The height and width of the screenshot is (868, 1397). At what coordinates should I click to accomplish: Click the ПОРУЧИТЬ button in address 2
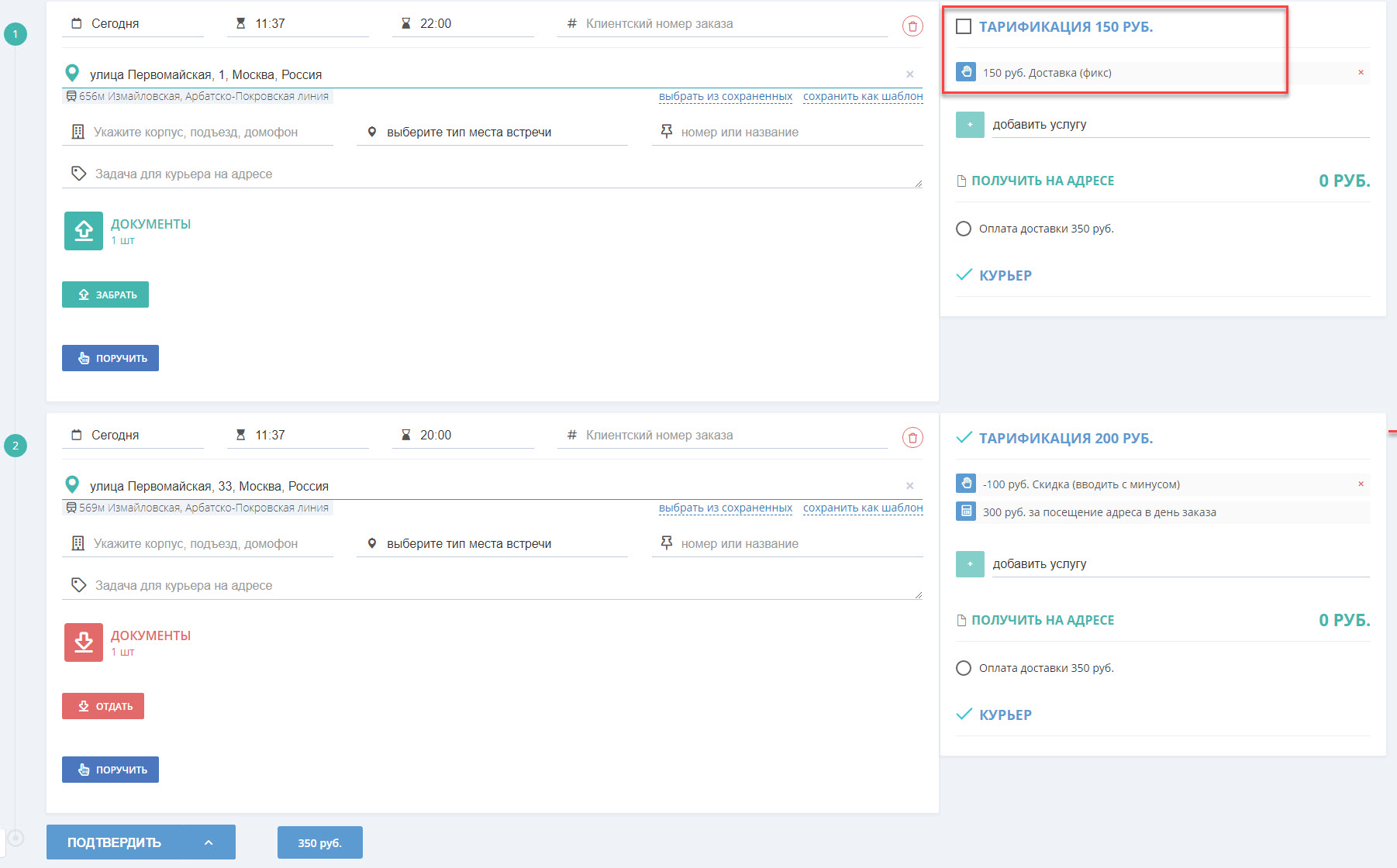pos(110,770)
